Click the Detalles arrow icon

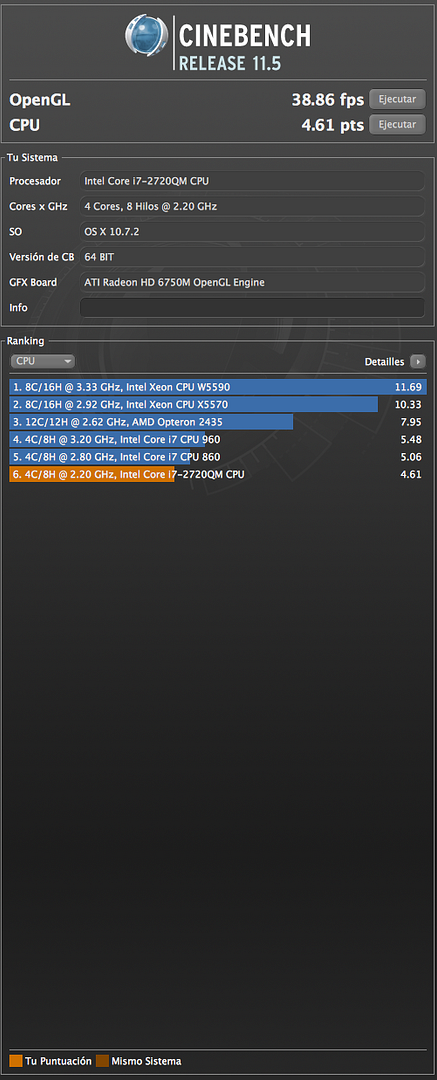(418, 362)
